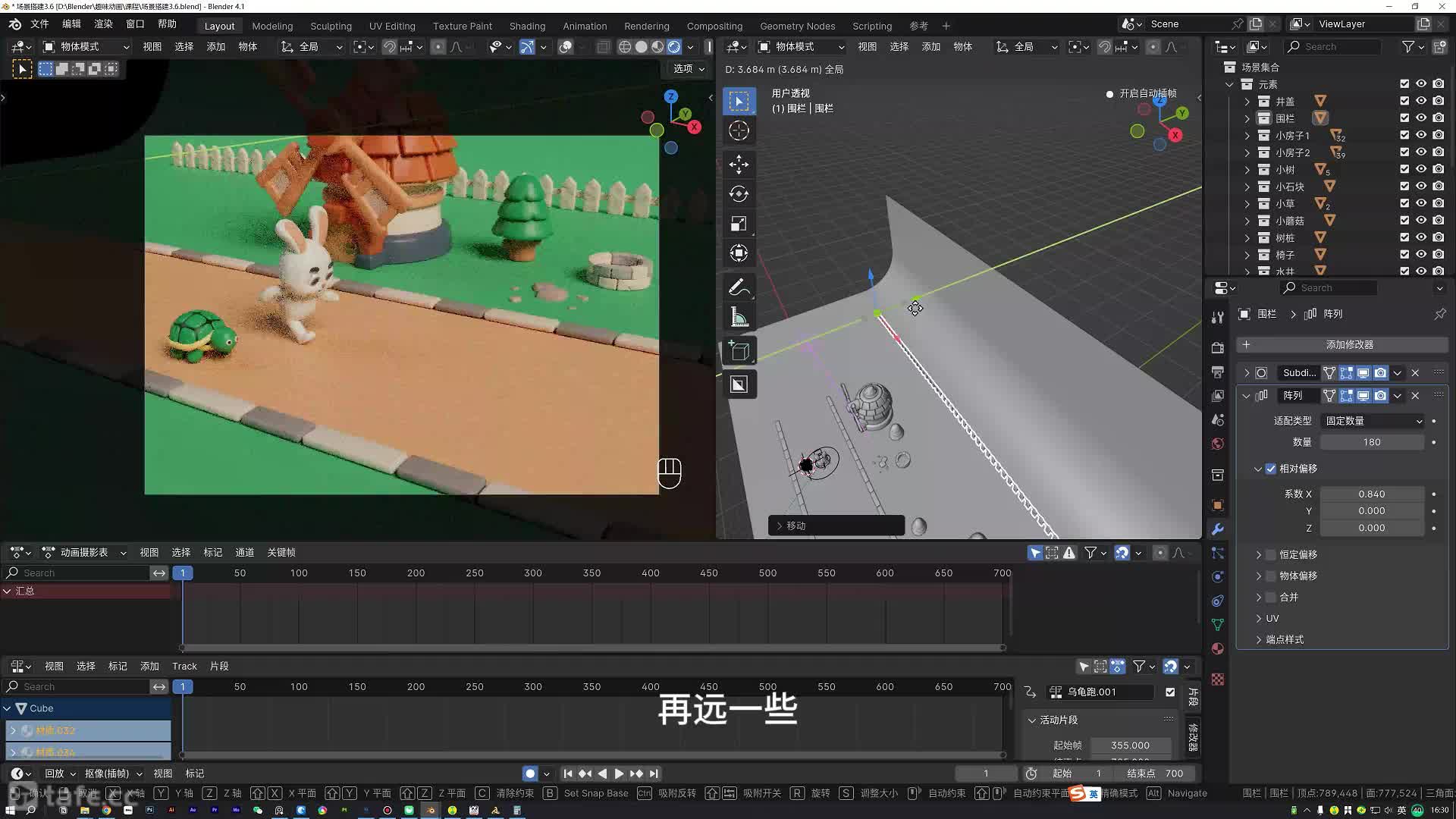Open the Tool properties tab
Image resolution: width=1456 pixels, height=819 pixels.
tap(1217, 317)
